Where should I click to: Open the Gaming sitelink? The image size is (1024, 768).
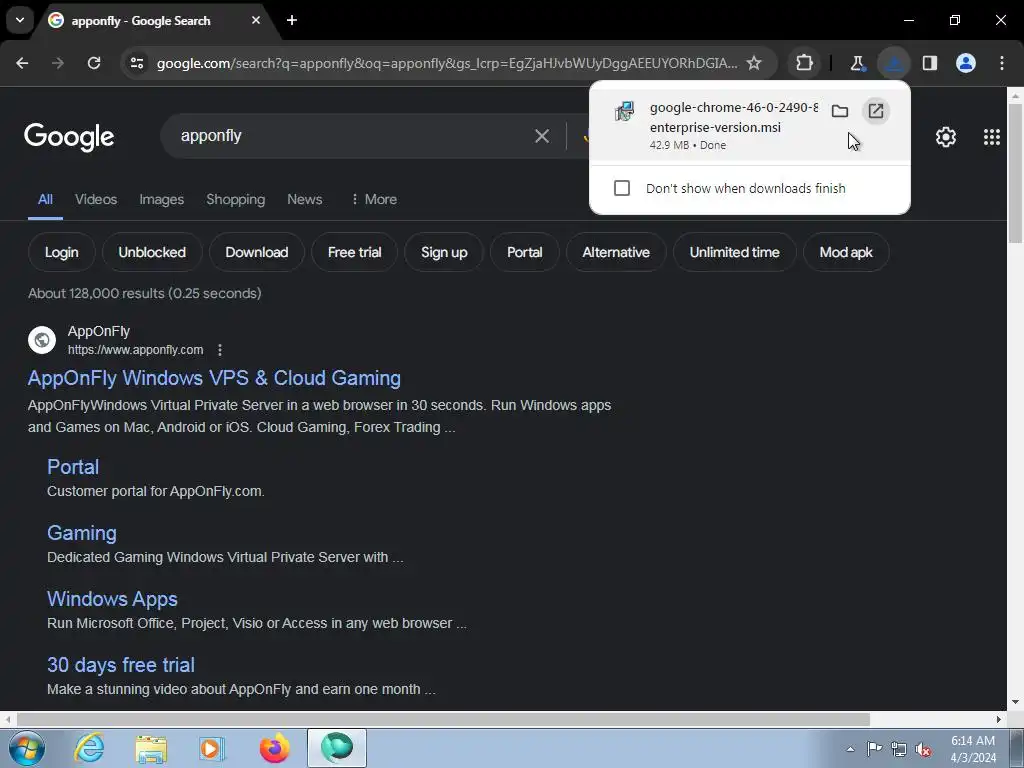click(82, 533)
